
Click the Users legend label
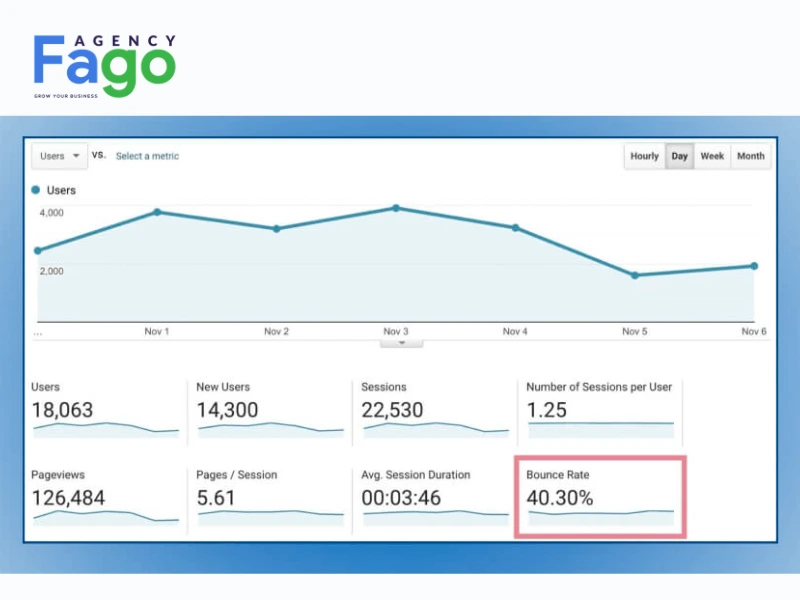[x=61, y=190]
